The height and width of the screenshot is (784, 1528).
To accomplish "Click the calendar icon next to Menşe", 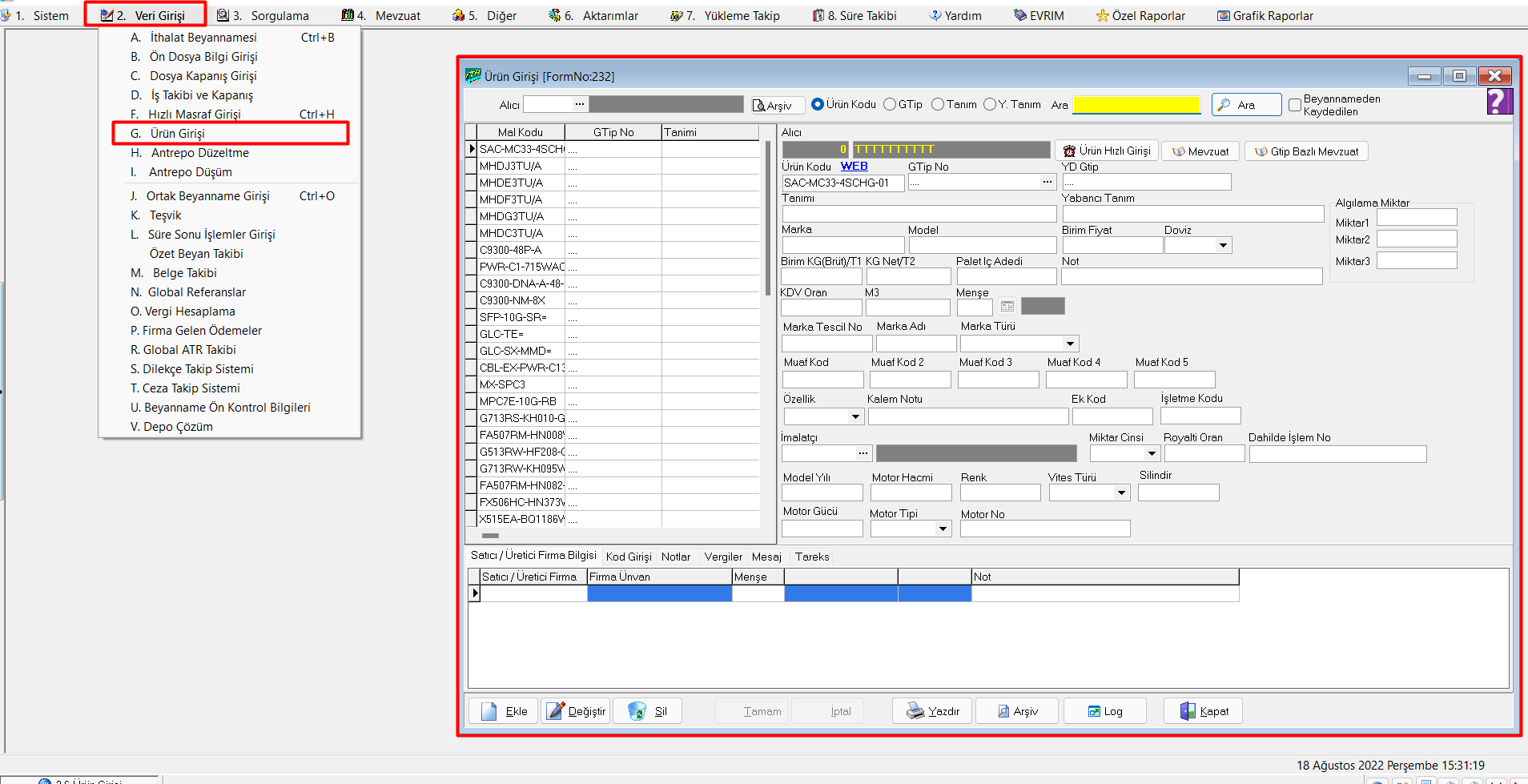I will click(1007, 306).
